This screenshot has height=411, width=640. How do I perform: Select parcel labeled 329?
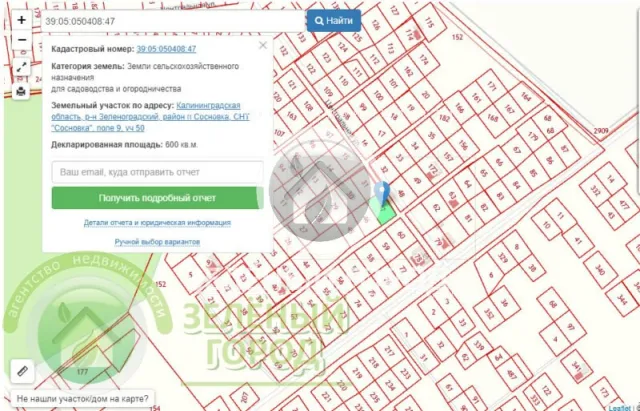click(x=502, y=257)
